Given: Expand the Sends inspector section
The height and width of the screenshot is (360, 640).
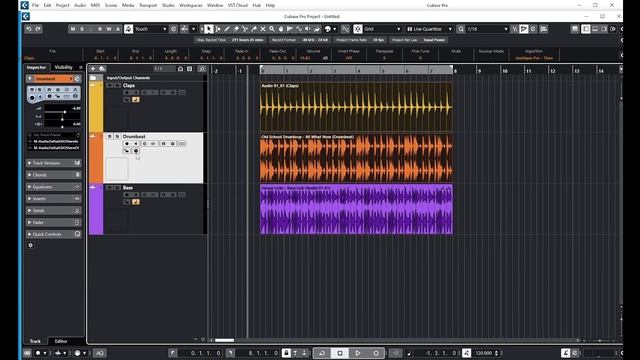Looking at the screenshot, I should pyautogui.click(x=53, y=211).
